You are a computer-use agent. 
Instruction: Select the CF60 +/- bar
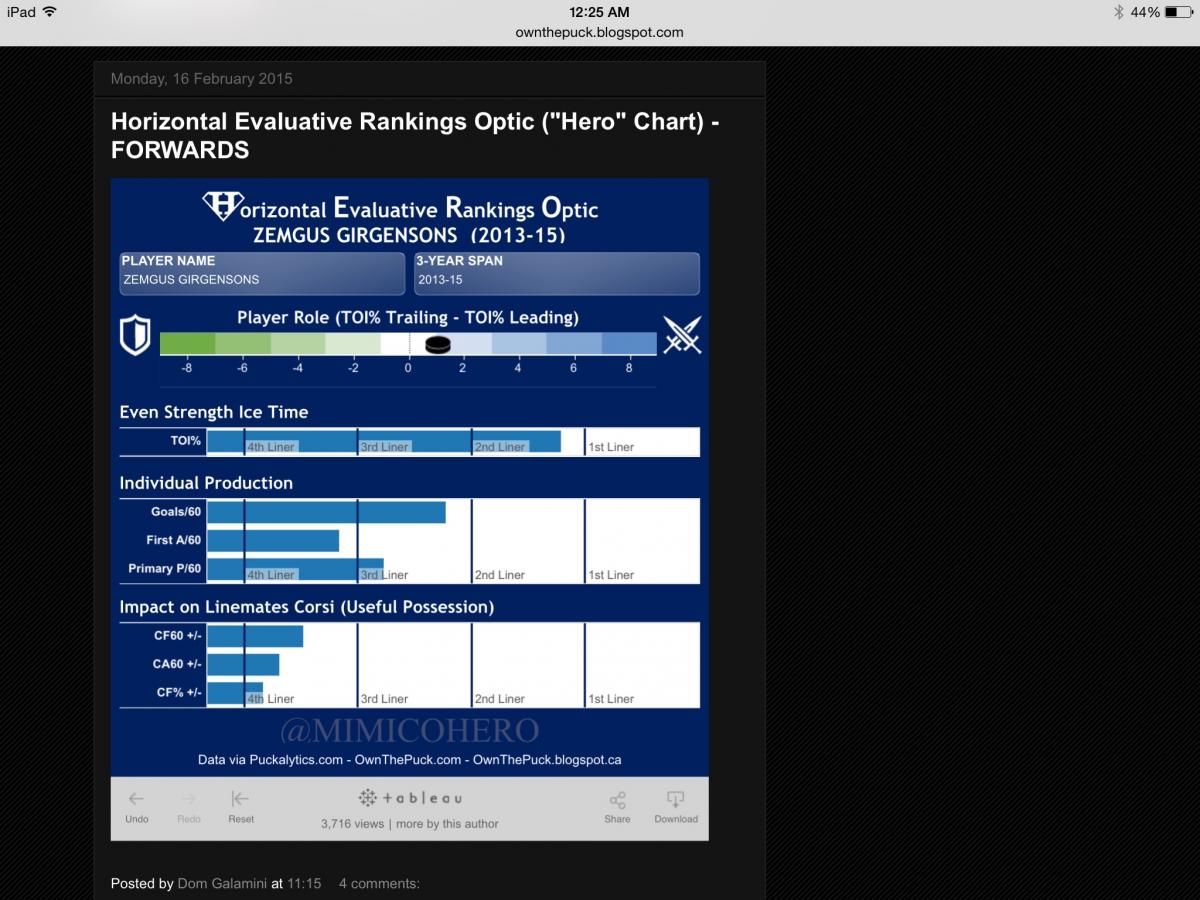coord(255,636)
